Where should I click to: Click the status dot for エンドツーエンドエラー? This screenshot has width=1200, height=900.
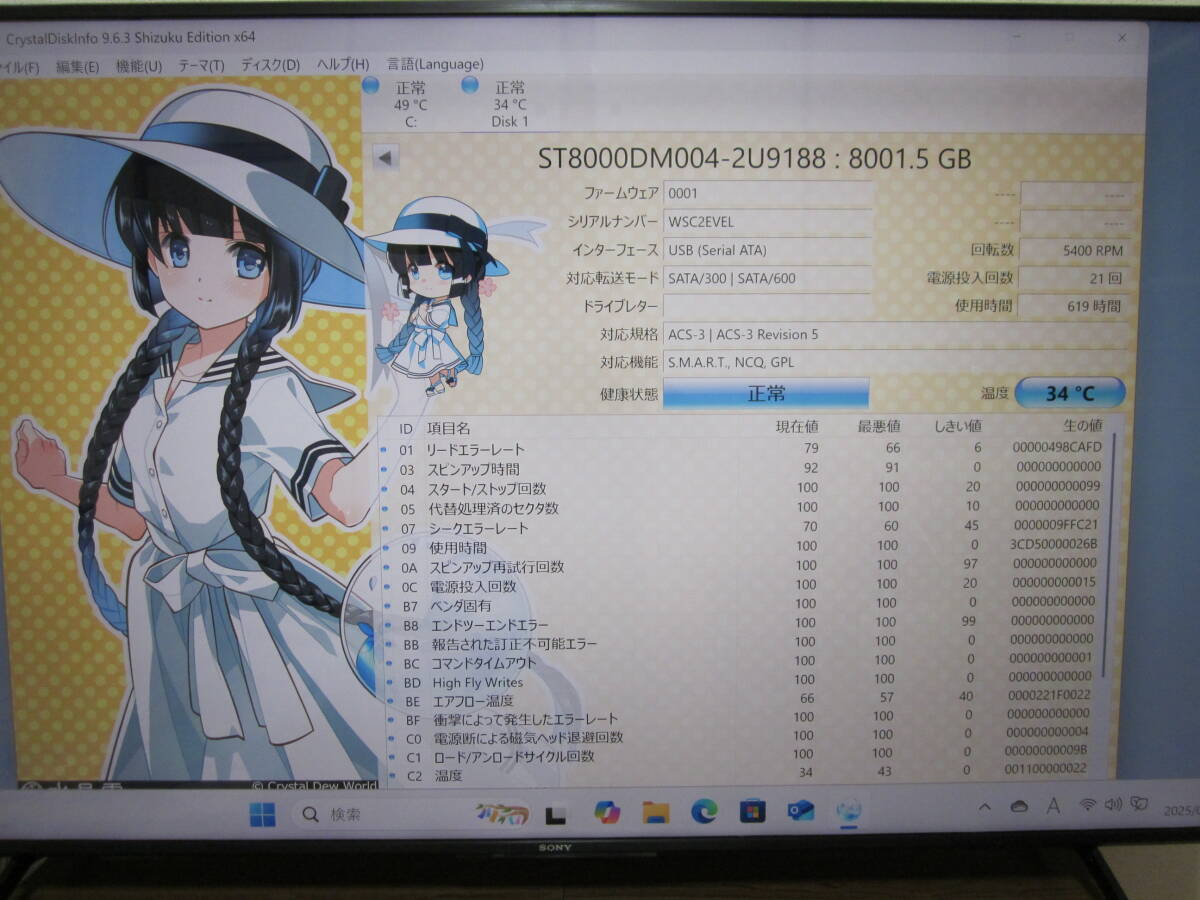(388, 625)
